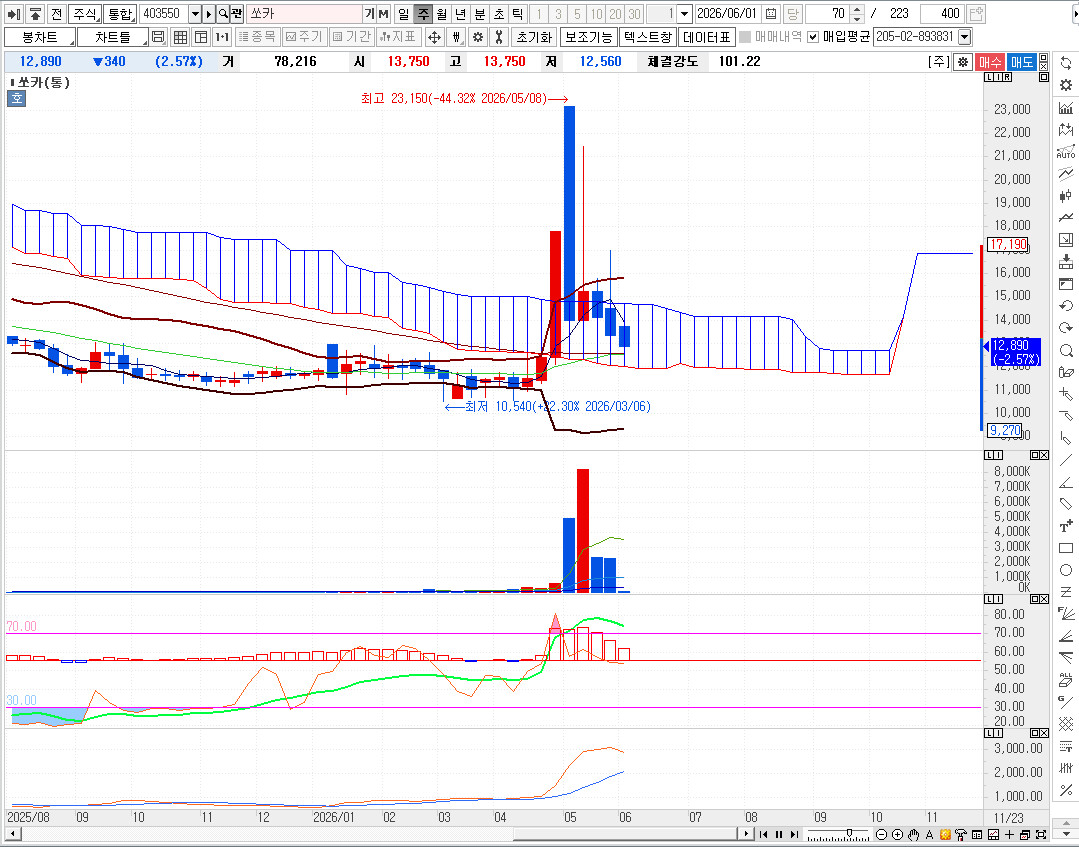Click the wrench tools icon in toolbar
This screenshot has width=1079, height=847.
[499, 37]
